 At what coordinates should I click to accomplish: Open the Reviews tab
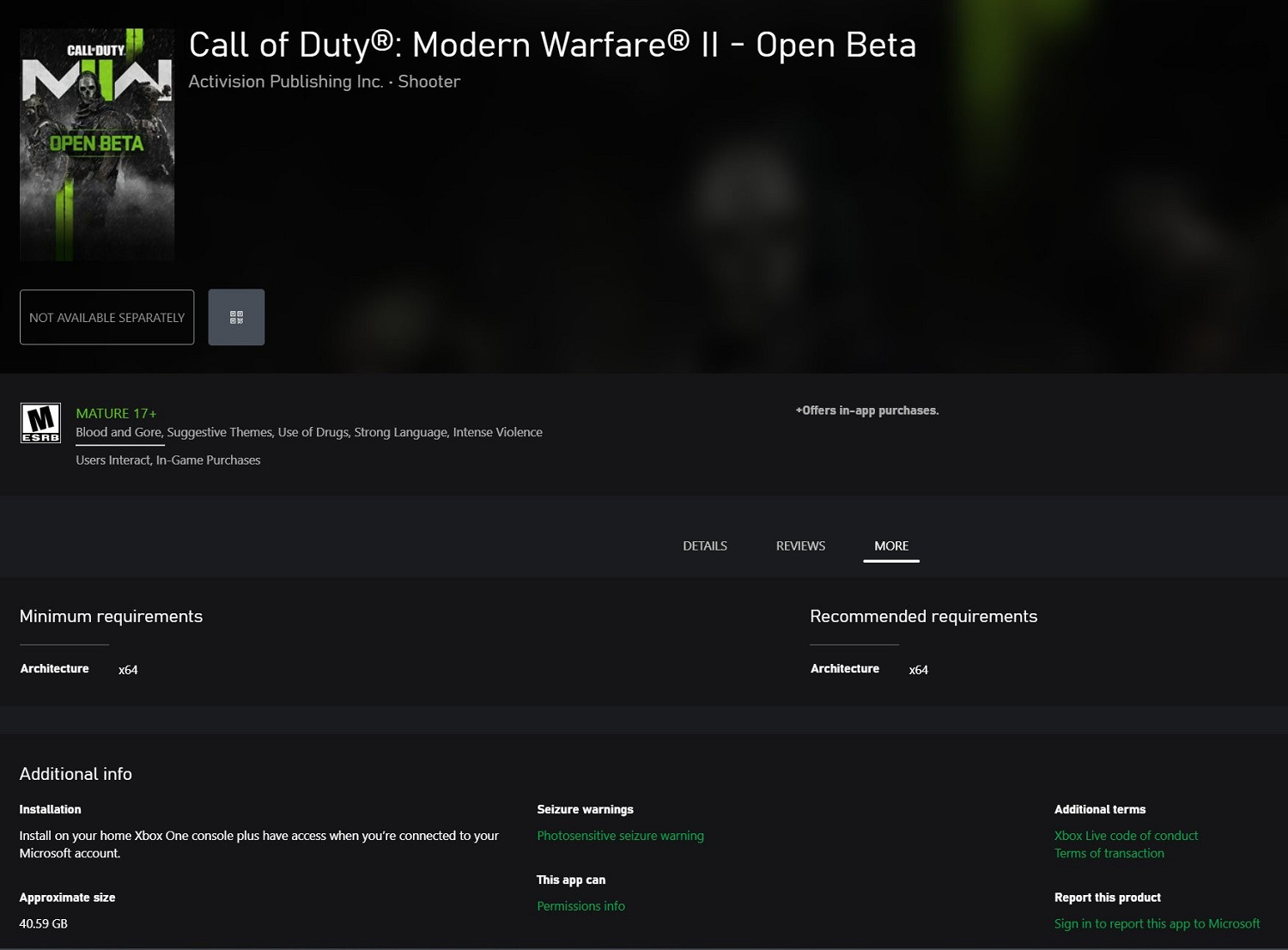coord(800,546)
